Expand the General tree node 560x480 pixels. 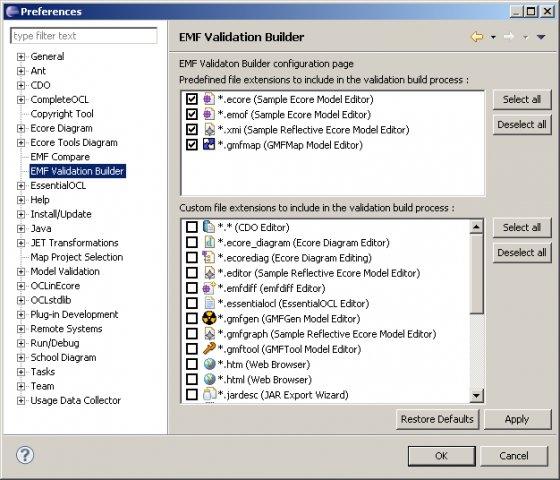pos(21,56)
